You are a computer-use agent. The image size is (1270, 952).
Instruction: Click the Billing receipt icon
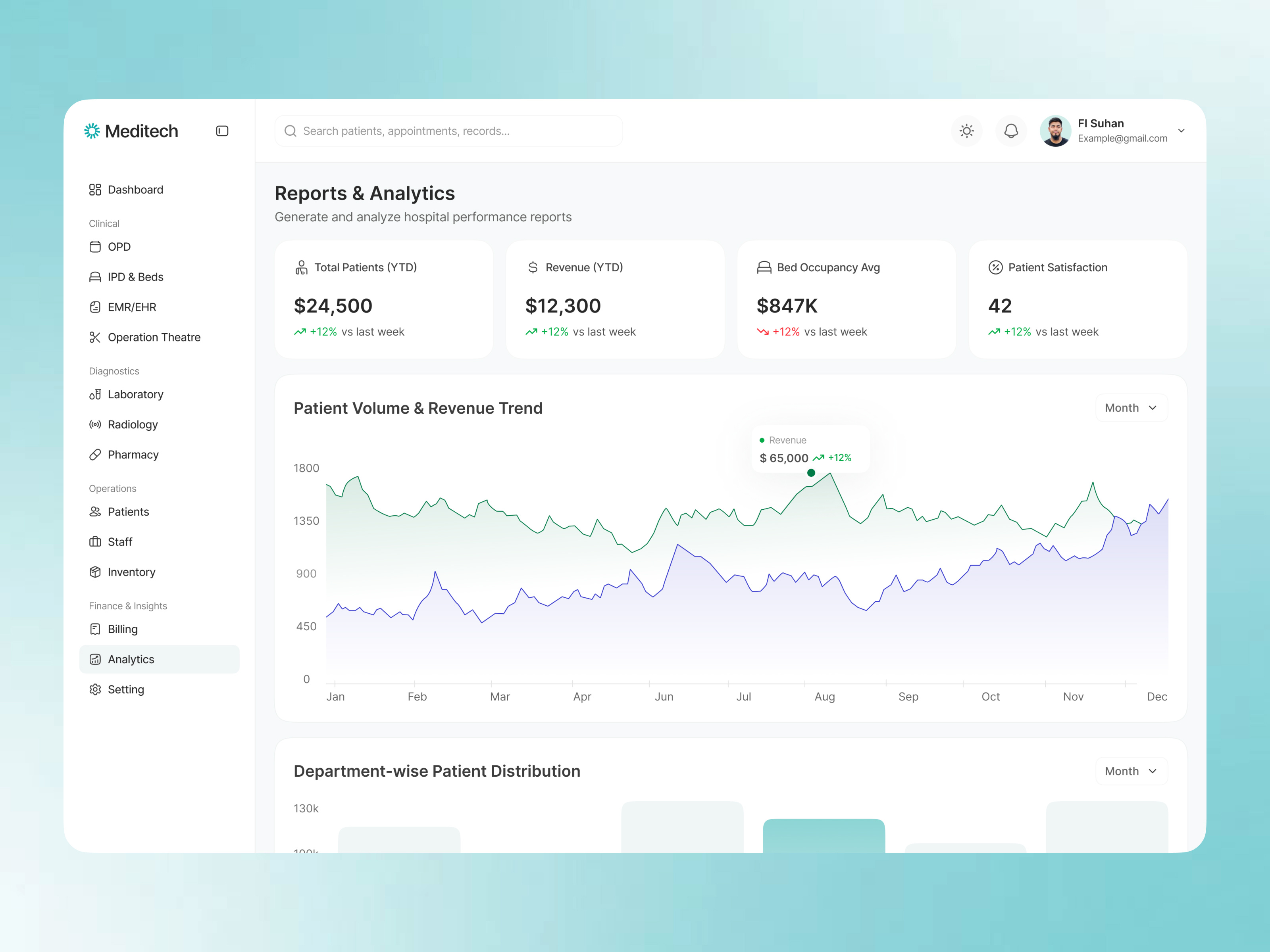point(95,629)
